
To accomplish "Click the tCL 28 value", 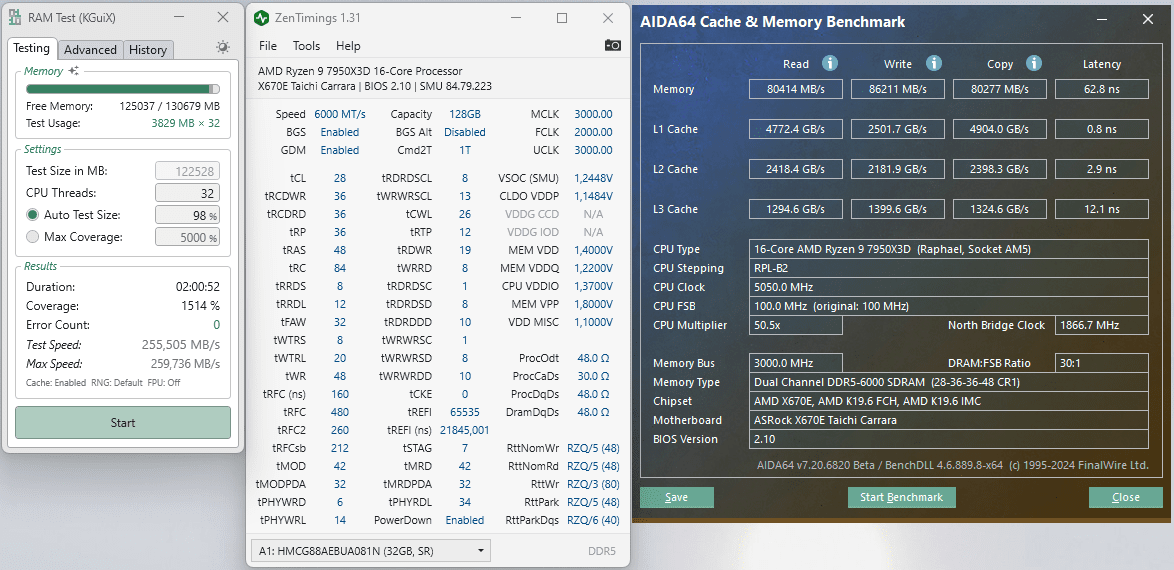I will click(x=340, y=178).
